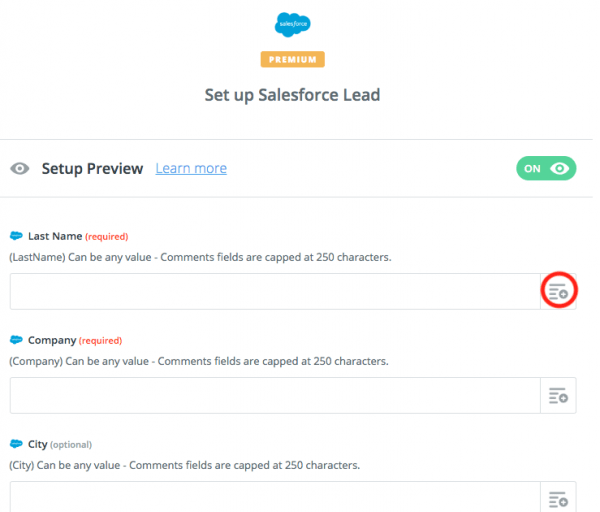Click the Salesforce cloud logo at top

(x=292, y=25)
